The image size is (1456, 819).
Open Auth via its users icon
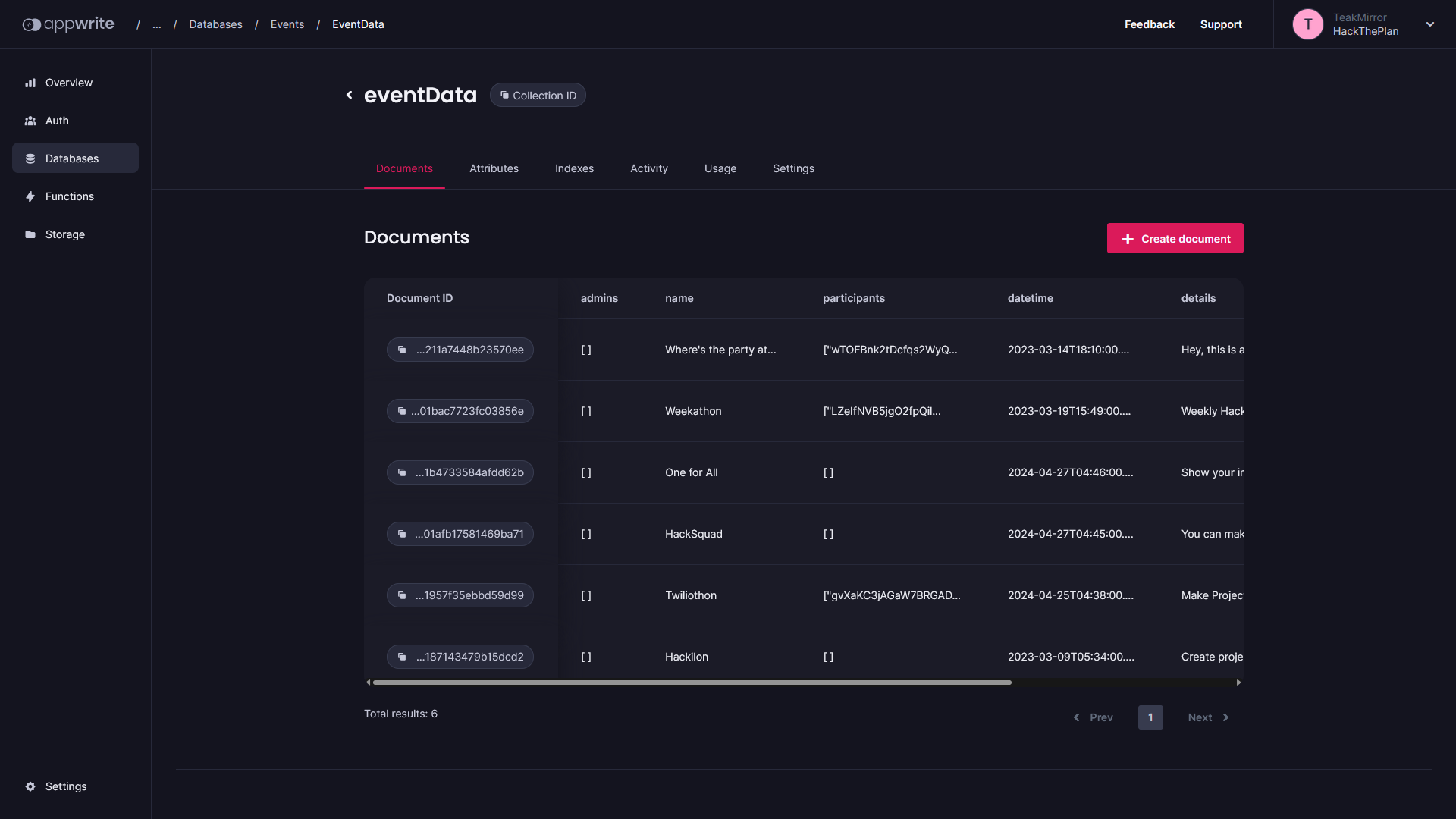click(30, 121)
